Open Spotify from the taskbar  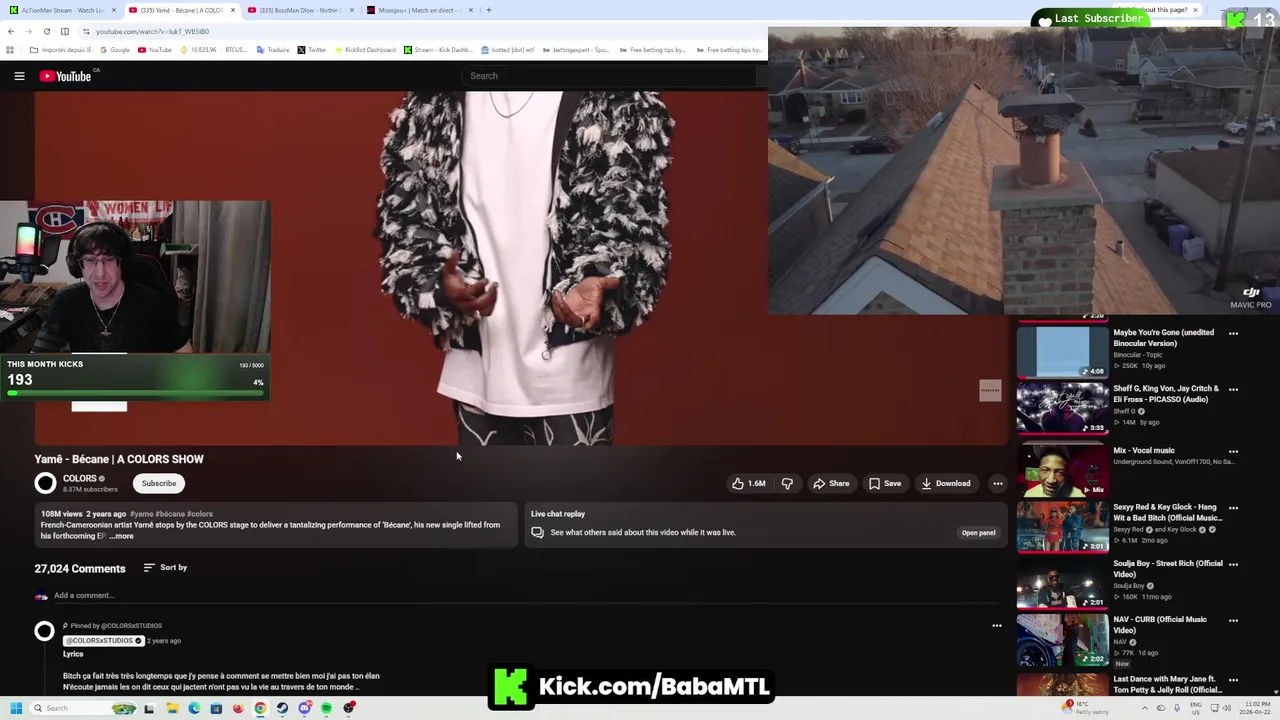(x=327, y=708)
